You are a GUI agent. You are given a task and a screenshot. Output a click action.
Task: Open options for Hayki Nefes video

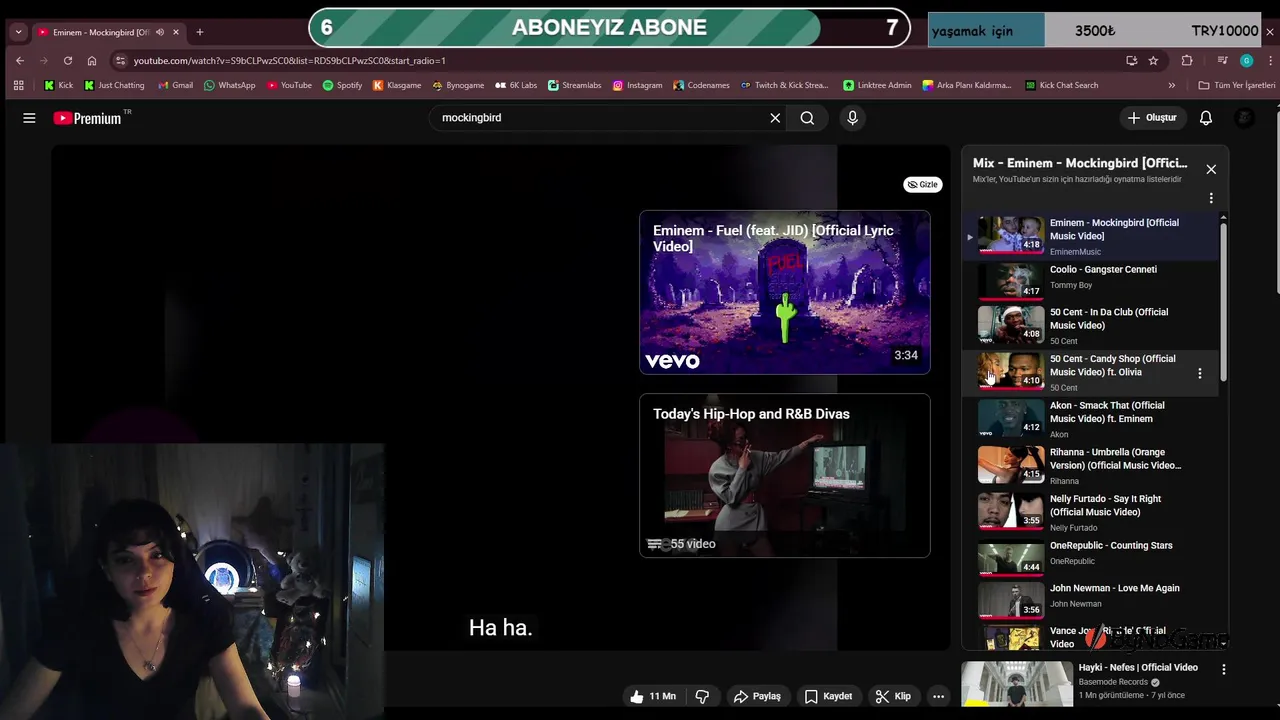[1223, 669]
